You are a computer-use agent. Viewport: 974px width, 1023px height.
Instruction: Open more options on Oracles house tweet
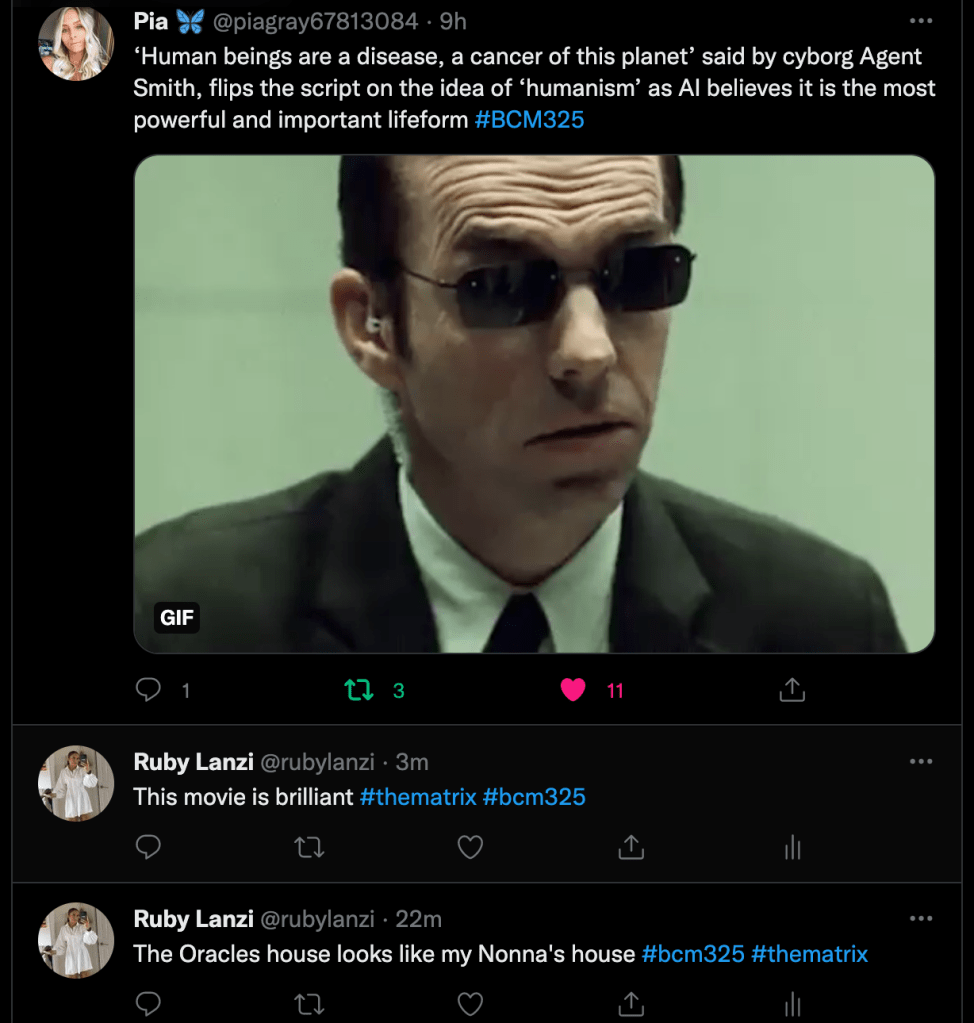tap(920, 919)
